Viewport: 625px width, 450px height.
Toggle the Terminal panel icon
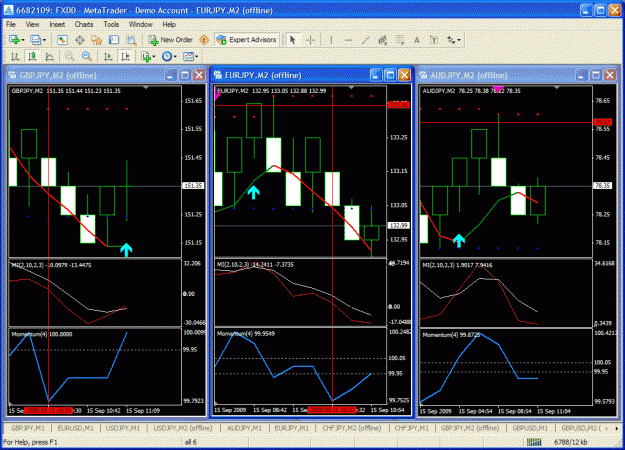(114, 40)
